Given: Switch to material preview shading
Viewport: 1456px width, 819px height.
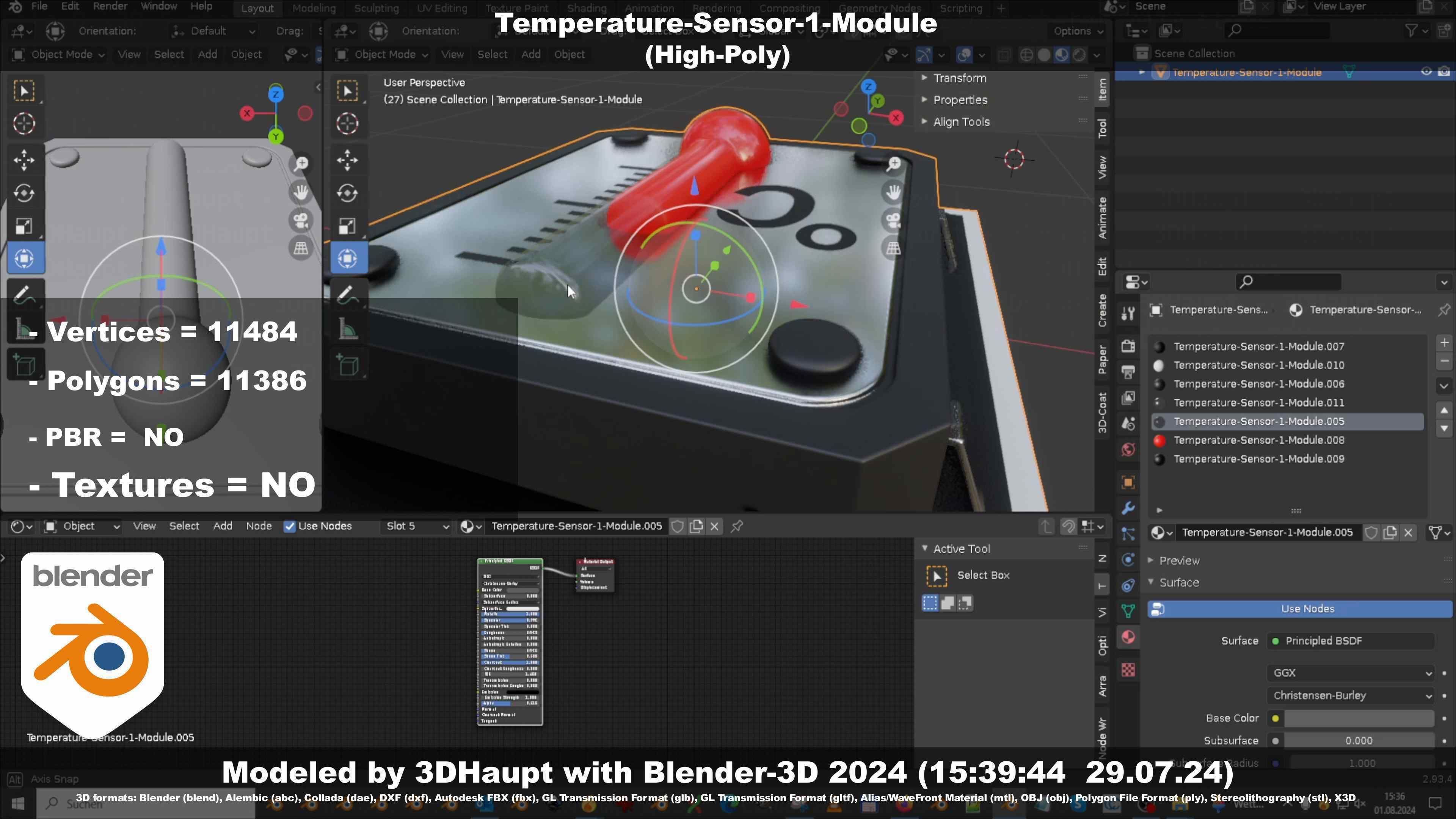Looking at the screenshot, I should [1062, 55].
